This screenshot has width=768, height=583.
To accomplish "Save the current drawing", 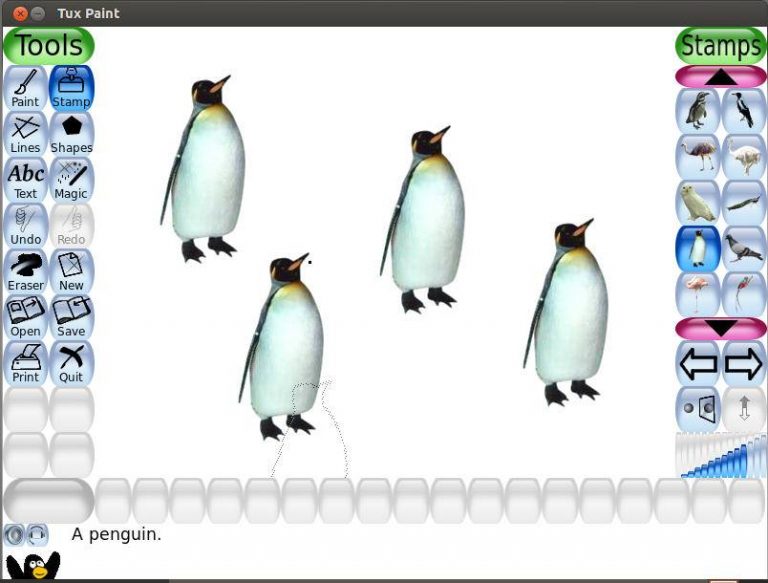I will point(72,317).
